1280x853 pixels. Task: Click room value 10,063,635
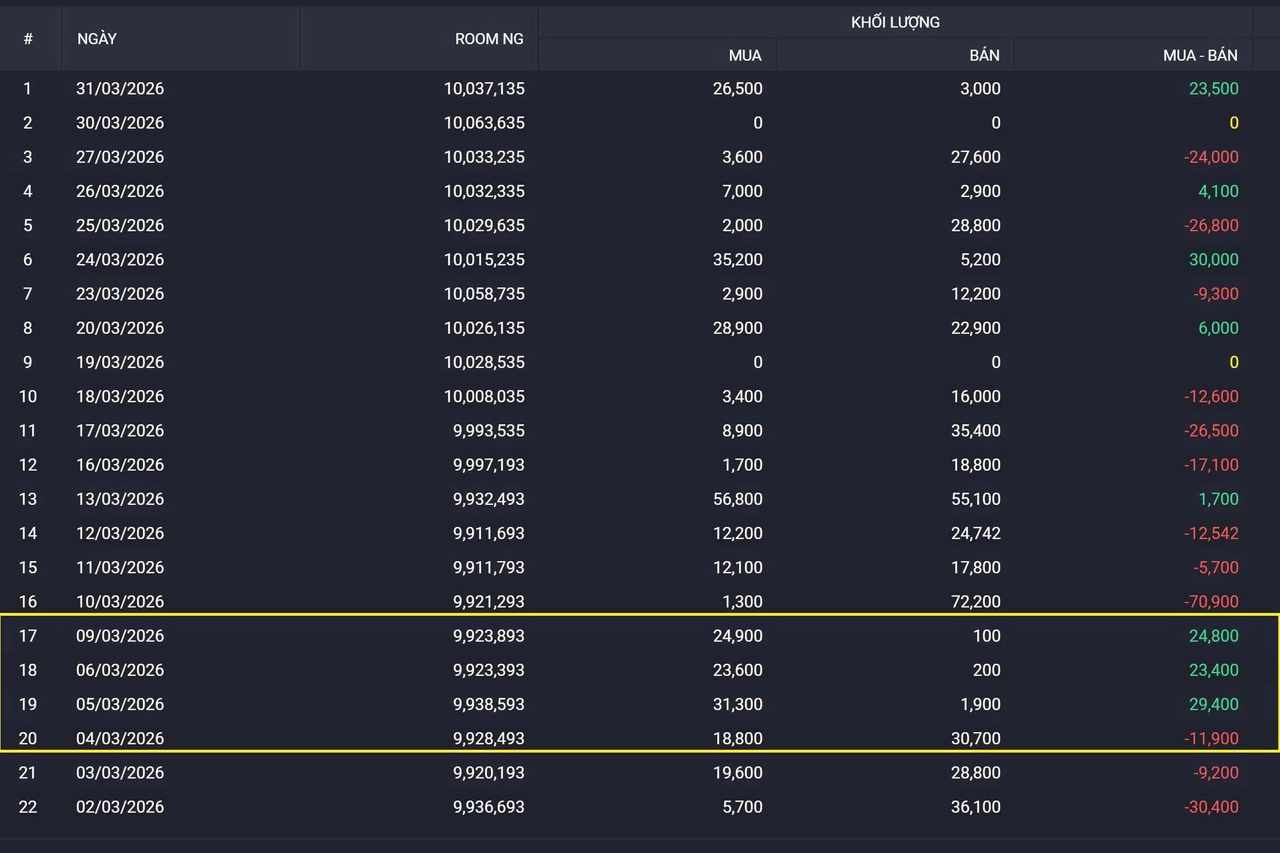tap(484, 123)
